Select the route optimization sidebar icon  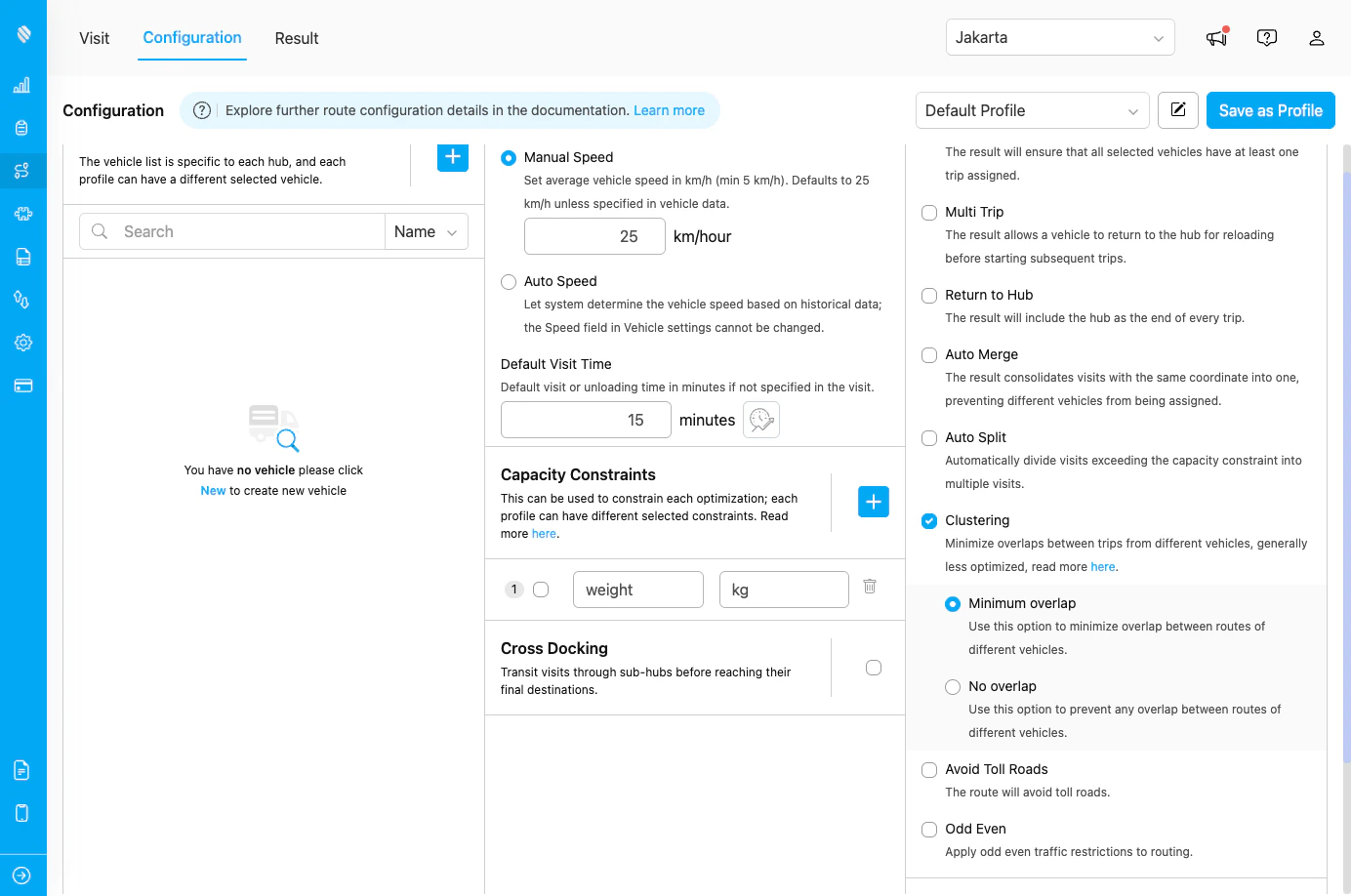click(x=21, y=170)
